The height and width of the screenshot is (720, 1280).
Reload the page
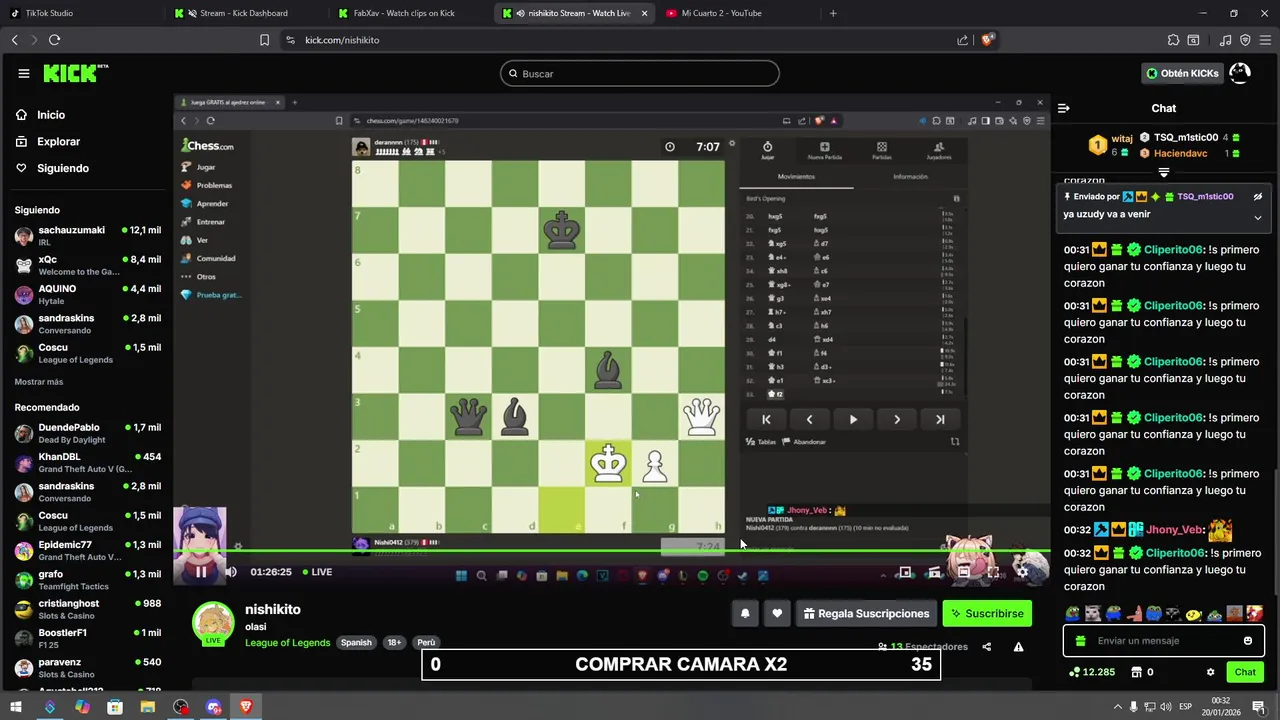(x=54, y=40)
